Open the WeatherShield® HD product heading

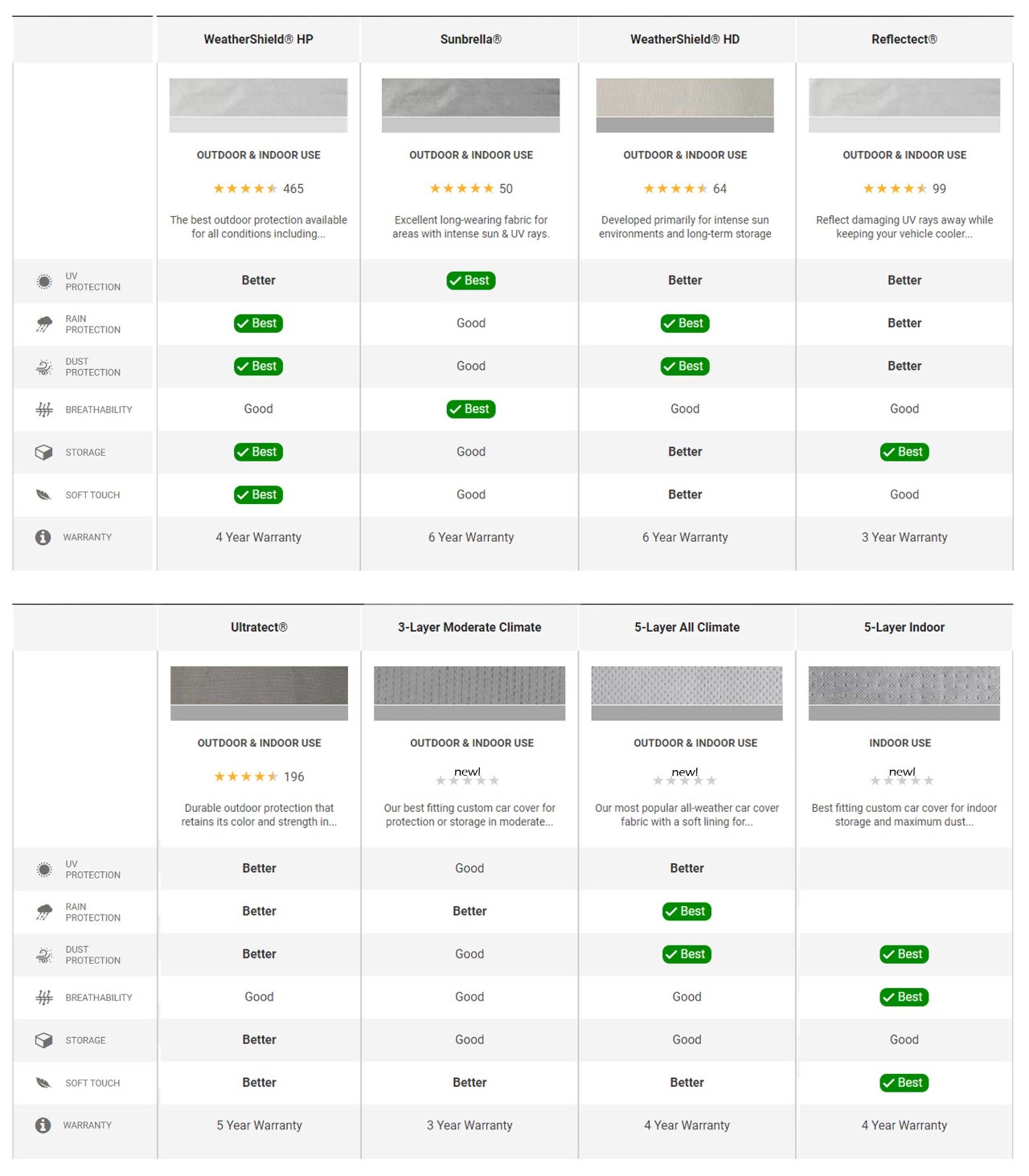click(685, 39)
